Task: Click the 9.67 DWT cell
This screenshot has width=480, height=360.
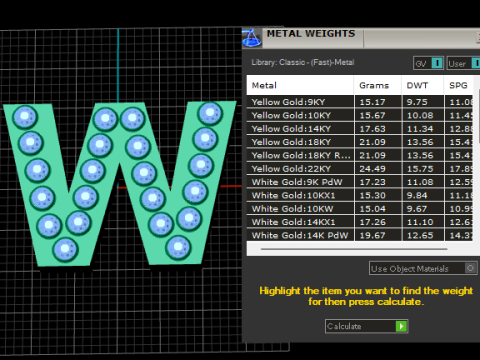Action: click(x=423, y=209)
